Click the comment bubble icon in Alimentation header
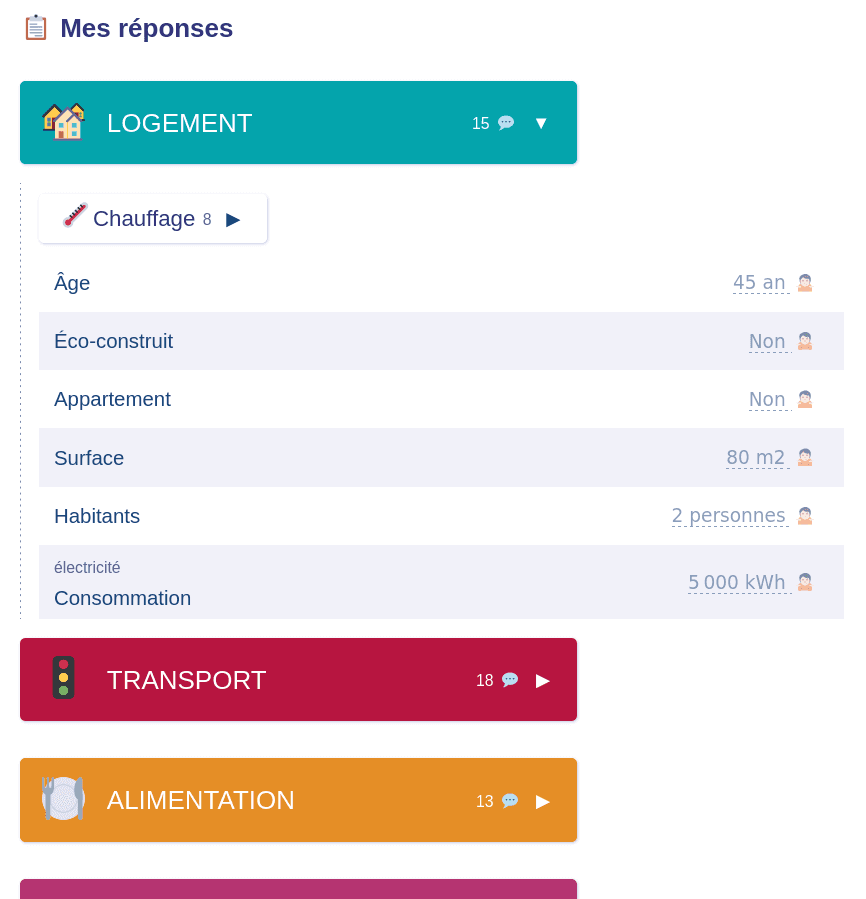This screenshot has width=866, height=899. [510, 801]
